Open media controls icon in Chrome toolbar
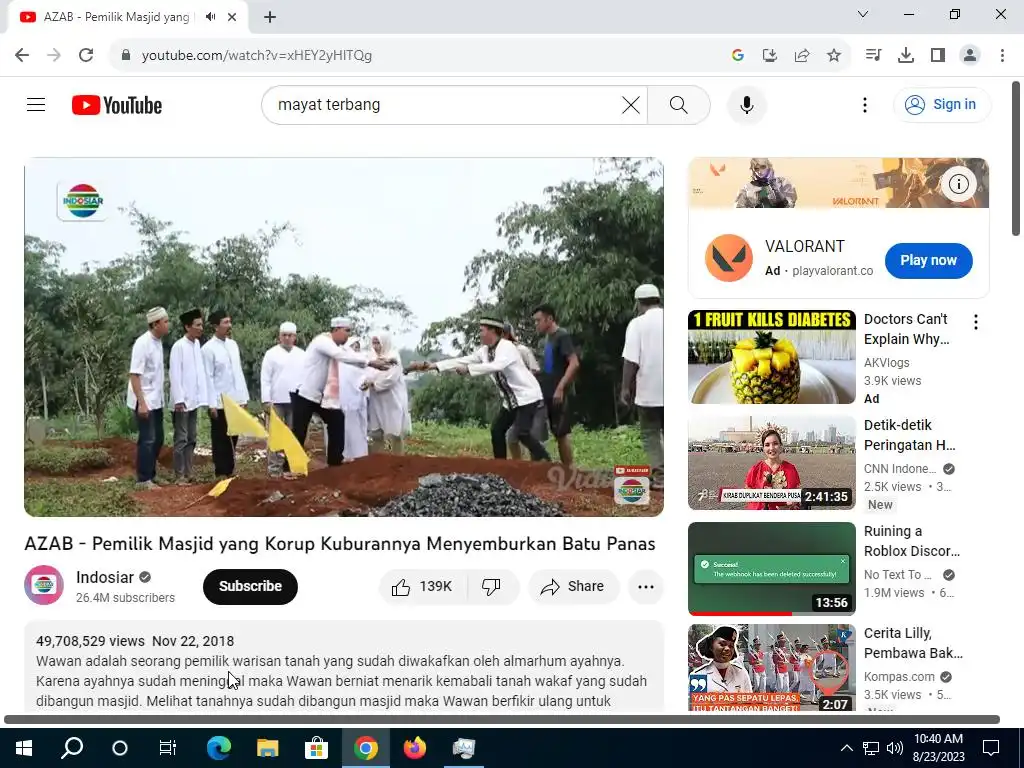Image resolution: width=1024 pixels, height=768 pixels. (873, 56)
